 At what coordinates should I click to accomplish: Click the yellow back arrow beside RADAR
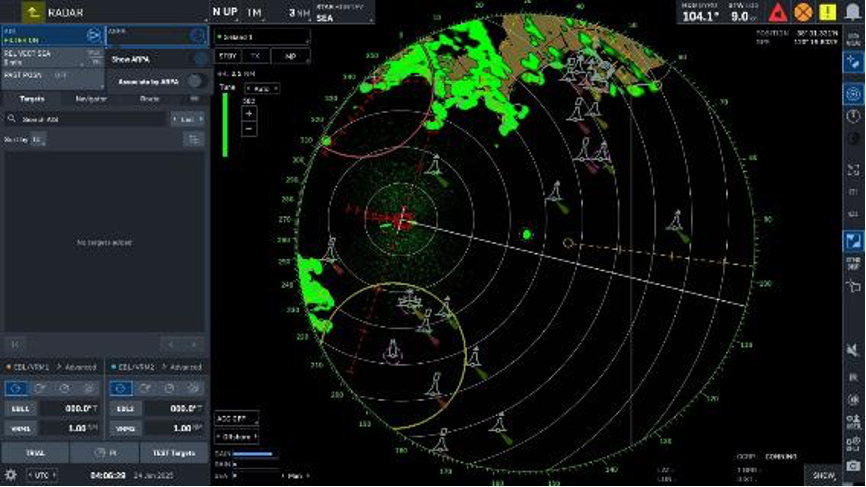pyautogui.click(x=33, y=12)
